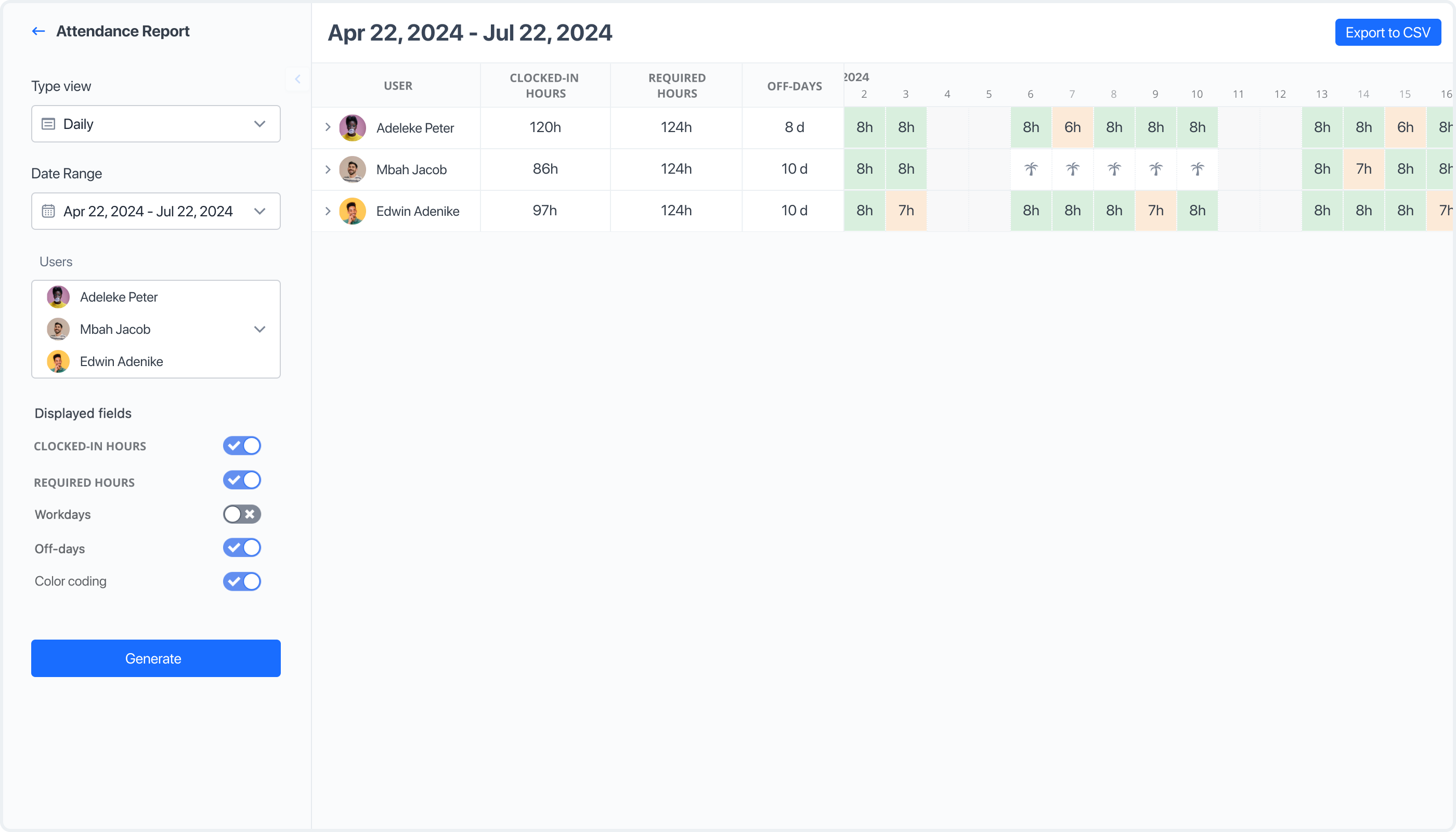Click the day 13 column header
The image size is (1456, 832).
(x=1322, y=94)
